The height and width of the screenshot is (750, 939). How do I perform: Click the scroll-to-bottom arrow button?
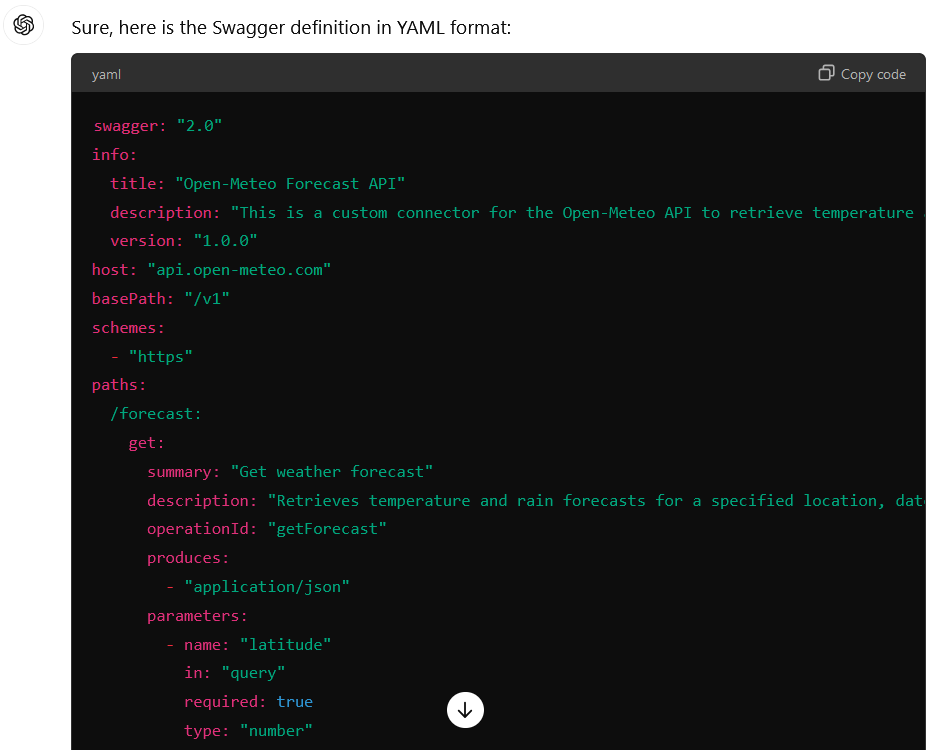point(465,710)
